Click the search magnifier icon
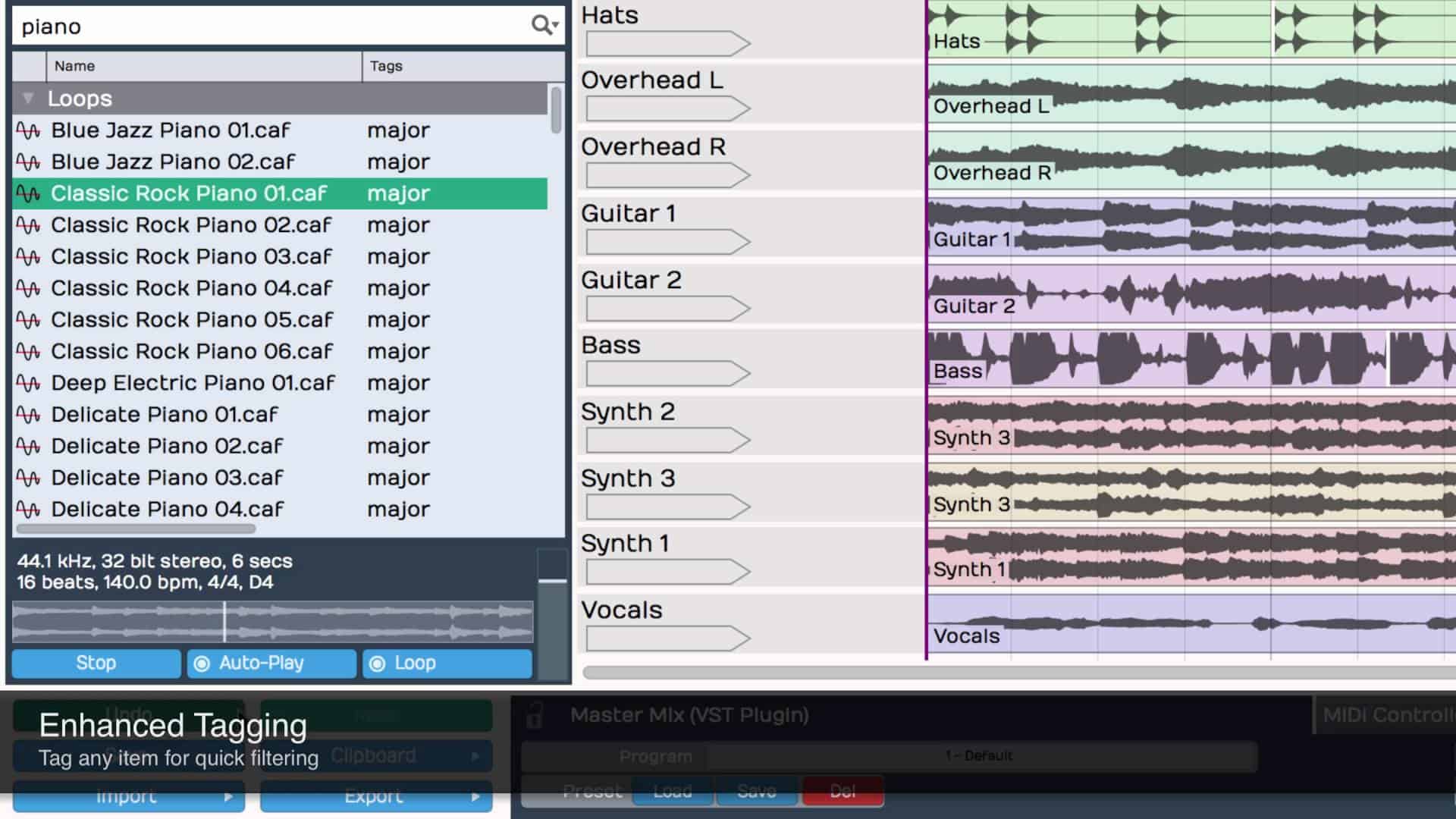This screenshot has height=819, width=1456. [540, 26]
